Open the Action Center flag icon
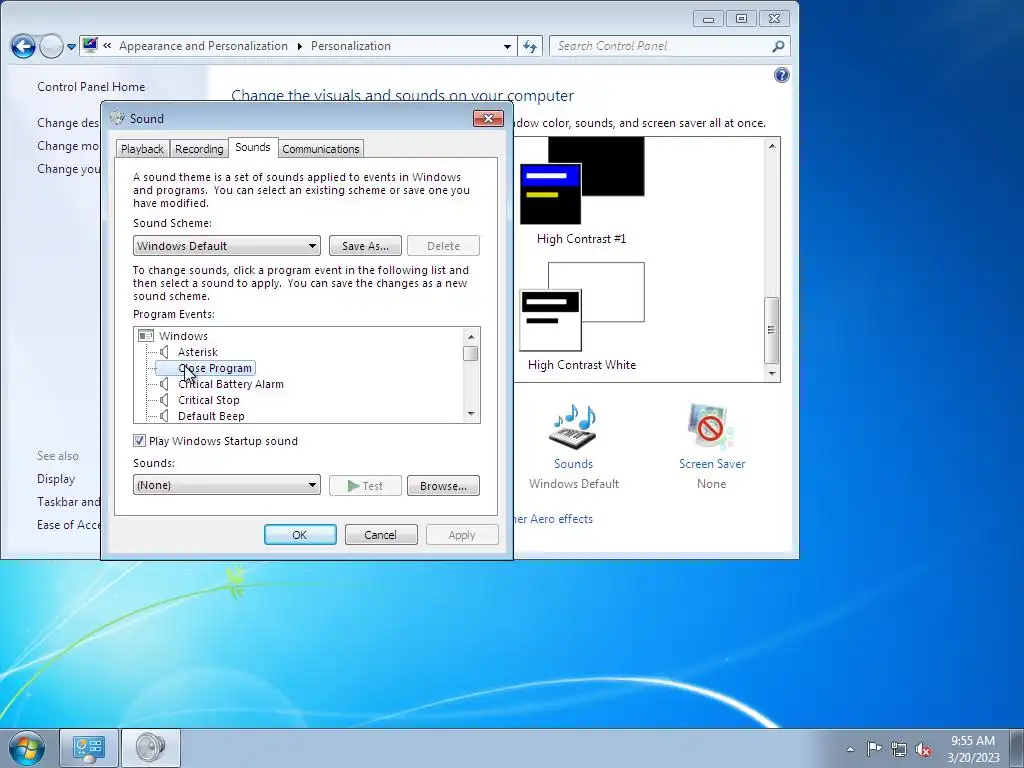This screenshot has width=1024, height=768. [874, 748]
